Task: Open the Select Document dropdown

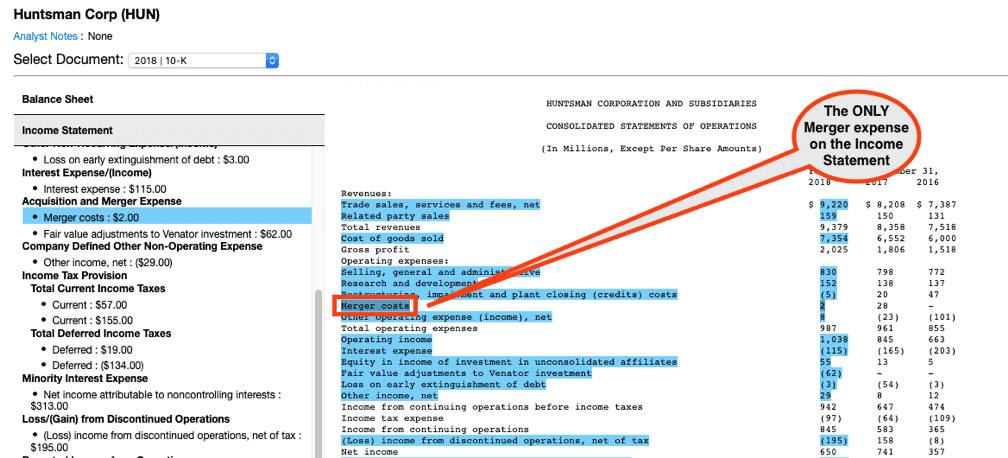Action: [x=203, y=60]
